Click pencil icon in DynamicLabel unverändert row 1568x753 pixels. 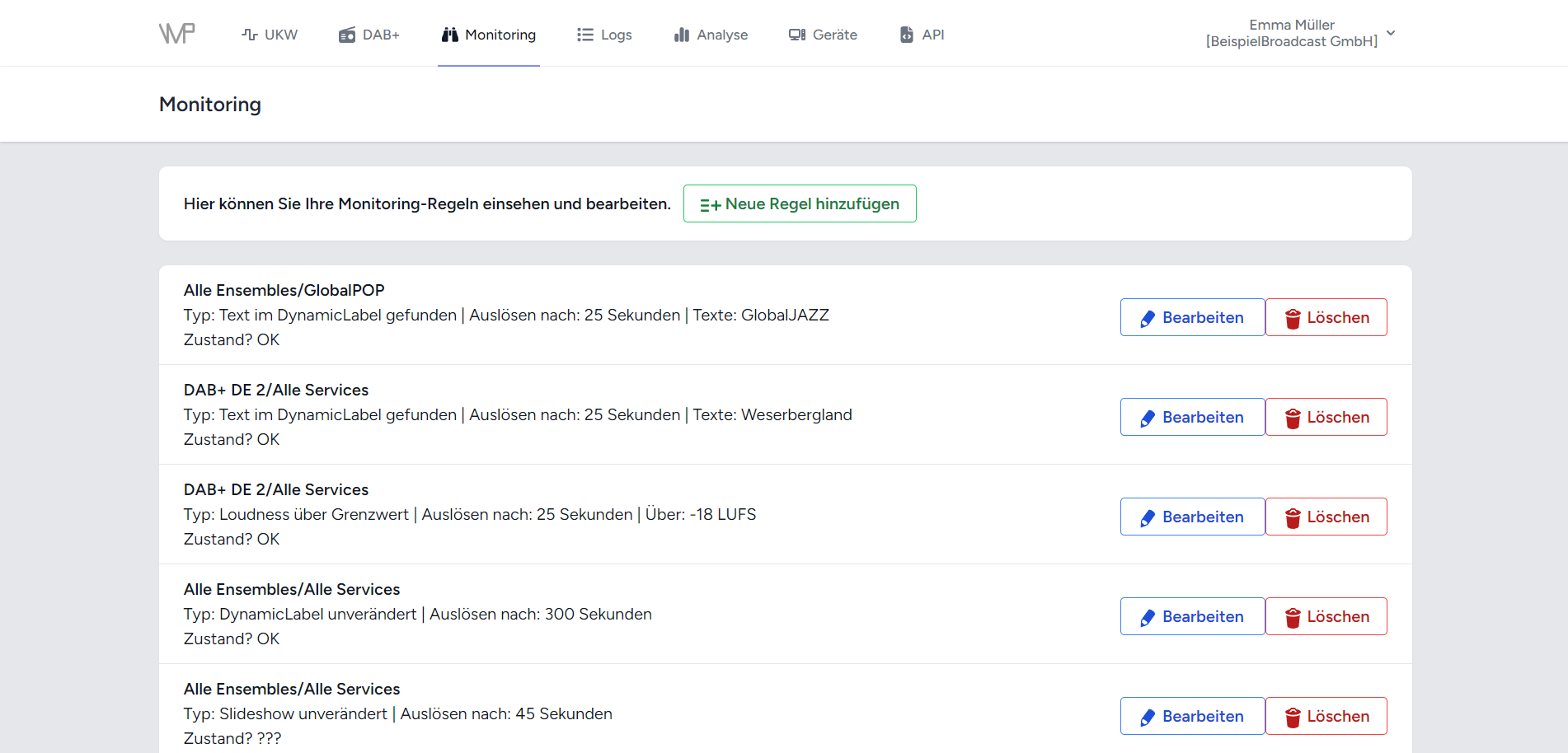point(1148,618)
